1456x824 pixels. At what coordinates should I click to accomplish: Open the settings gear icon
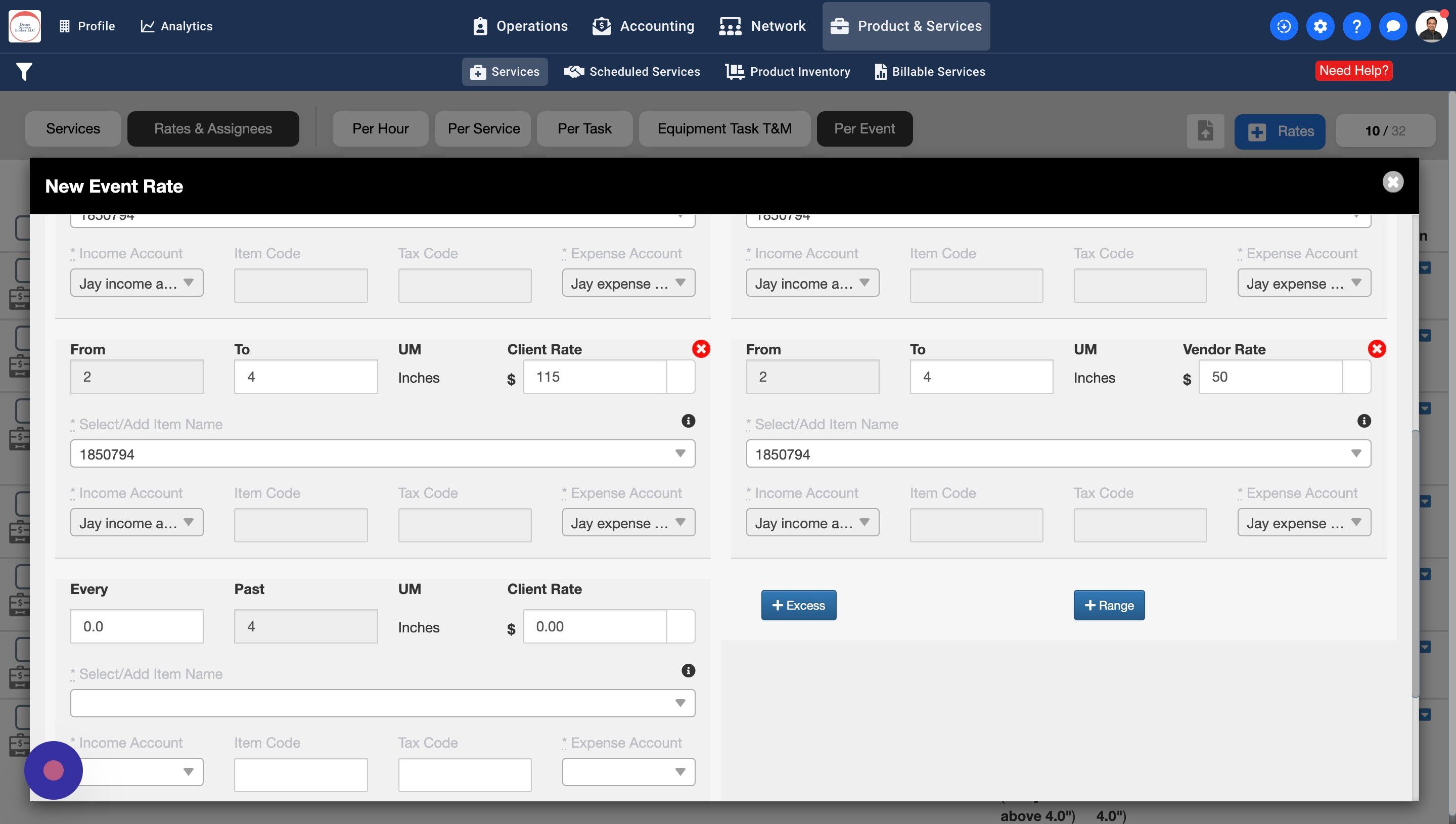pyautogui.click(x=1319, y=26)
